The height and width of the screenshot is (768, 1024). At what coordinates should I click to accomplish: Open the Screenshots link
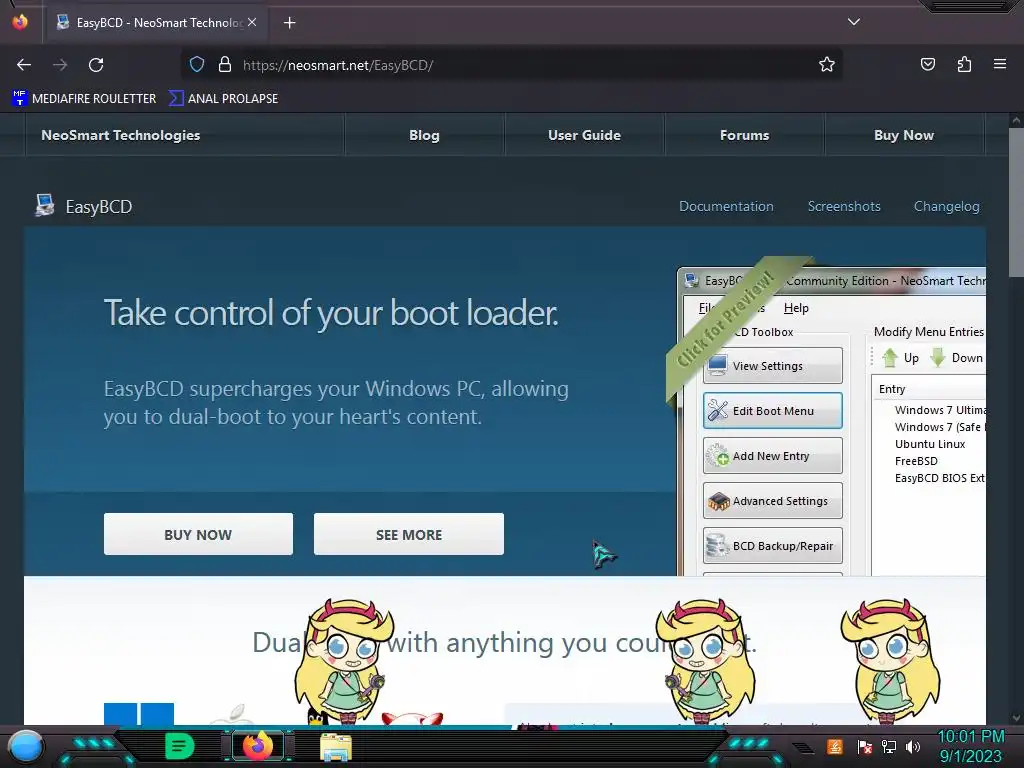[844, 206]
